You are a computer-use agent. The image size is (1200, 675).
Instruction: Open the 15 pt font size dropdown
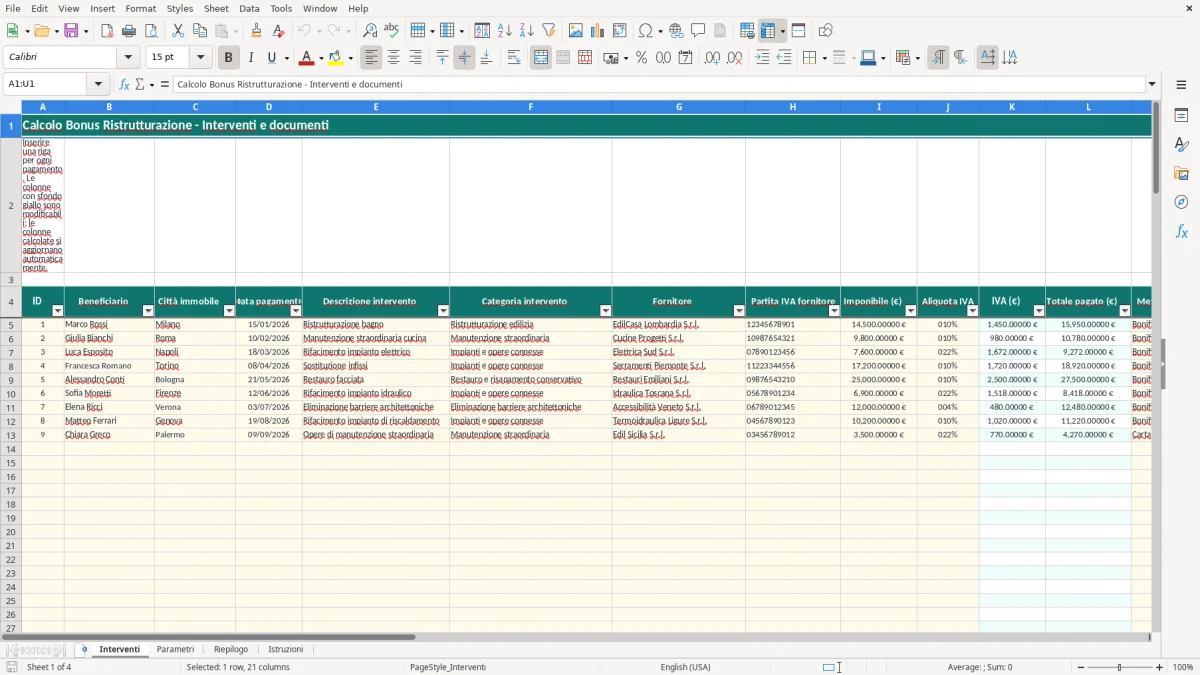pos(200,58)
